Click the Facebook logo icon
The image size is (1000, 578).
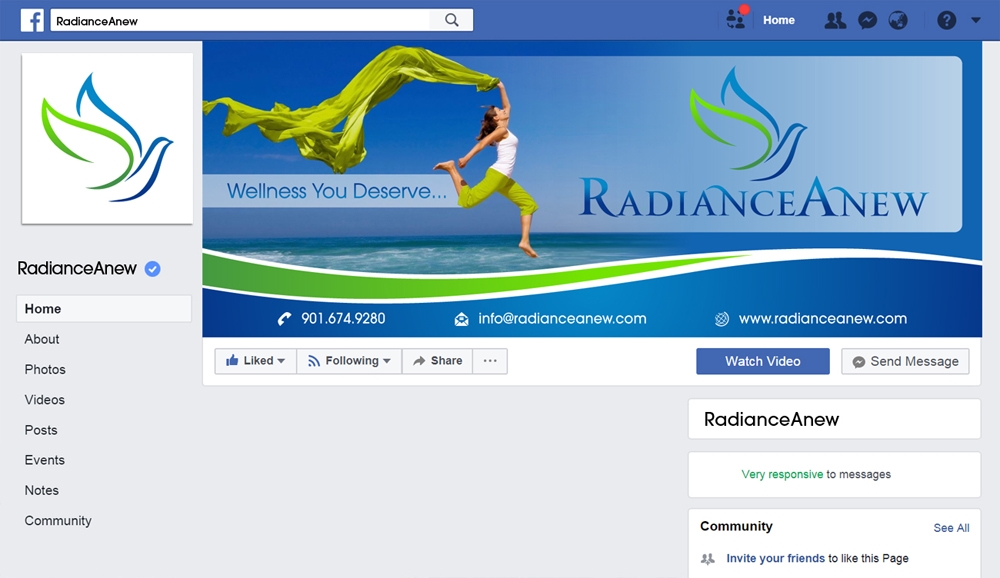[x=32, y=20]
